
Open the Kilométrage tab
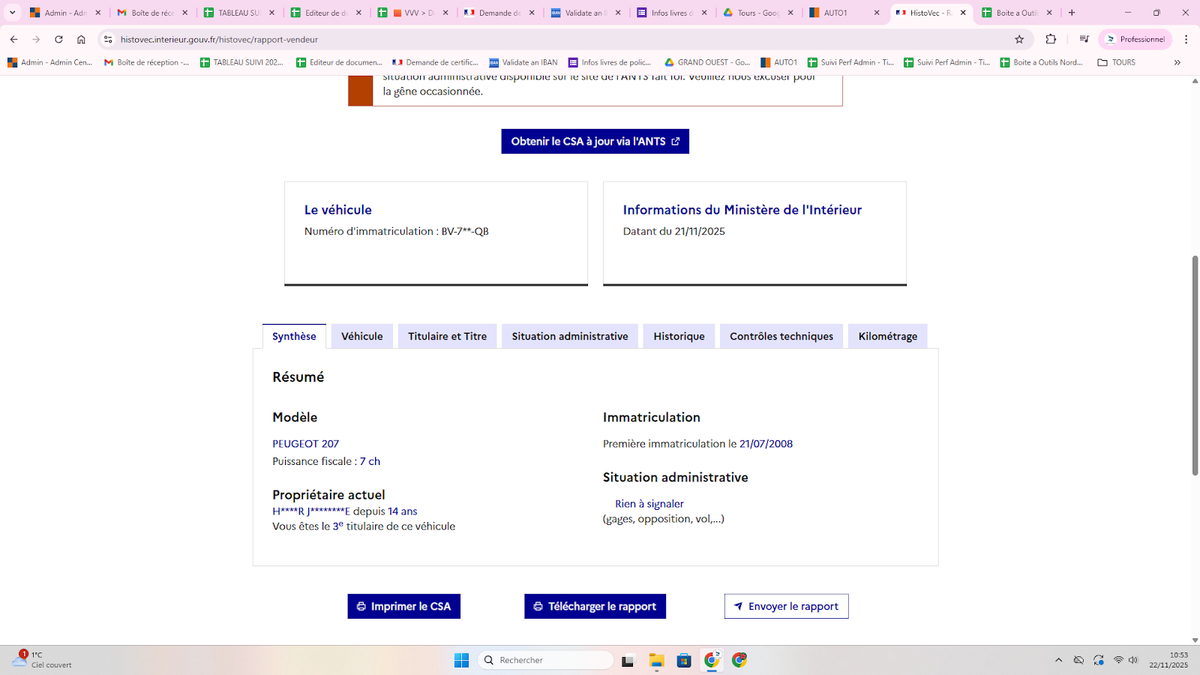pyautogui.click(x=888, y=336)
